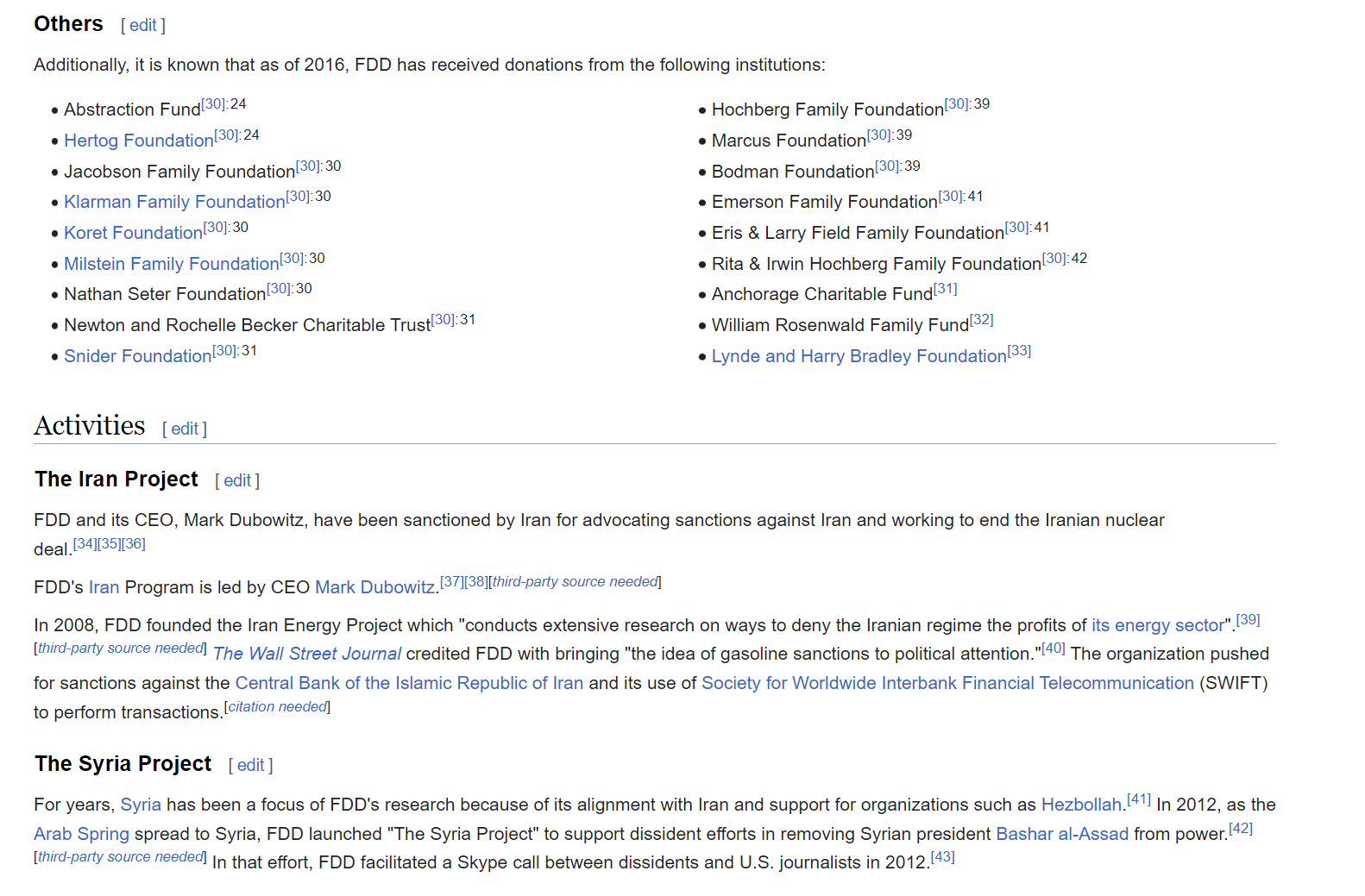The width and height of the screenshot is (1365, 896).
Task: Open the Koret Foundation link
Action: [133, 233]
